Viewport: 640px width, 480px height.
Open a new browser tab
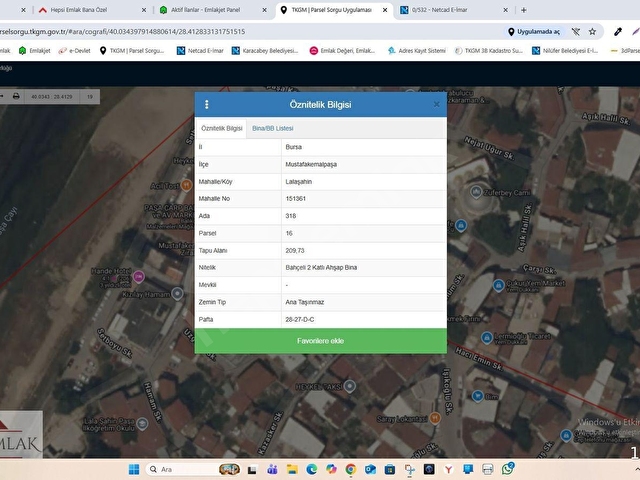pos(524,10)
